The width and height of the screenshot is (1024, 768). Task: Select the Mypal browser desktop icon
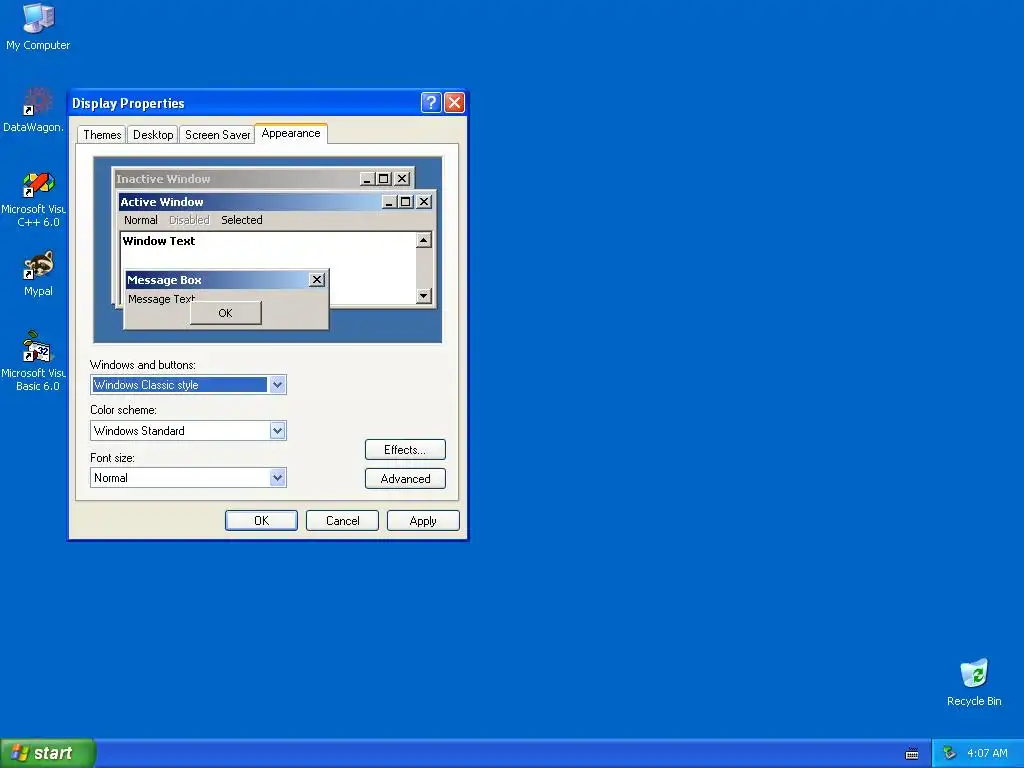point(38,273)
